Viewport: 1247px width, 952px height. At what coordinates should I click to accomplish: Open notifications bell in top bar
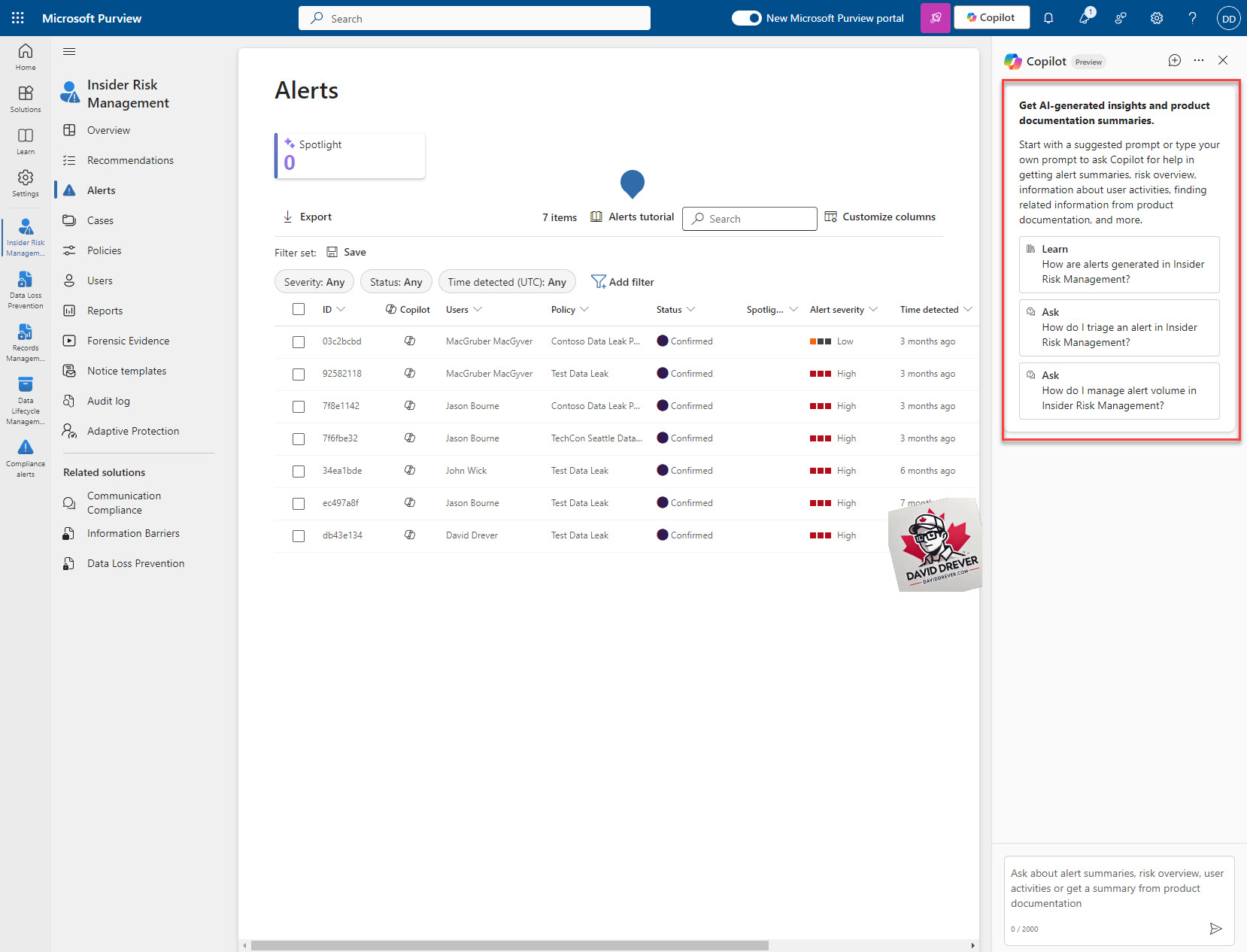pos(1048,18)
